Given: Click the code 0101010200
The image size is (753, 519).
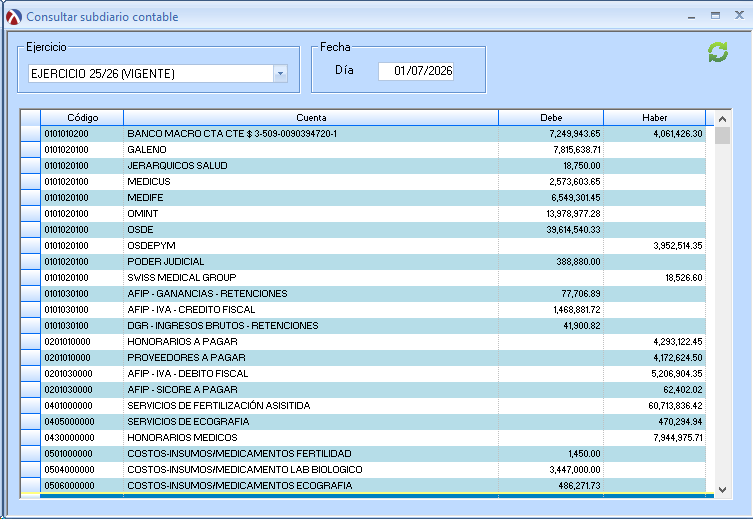Looking at the screenshot, I should click(66, 134).
